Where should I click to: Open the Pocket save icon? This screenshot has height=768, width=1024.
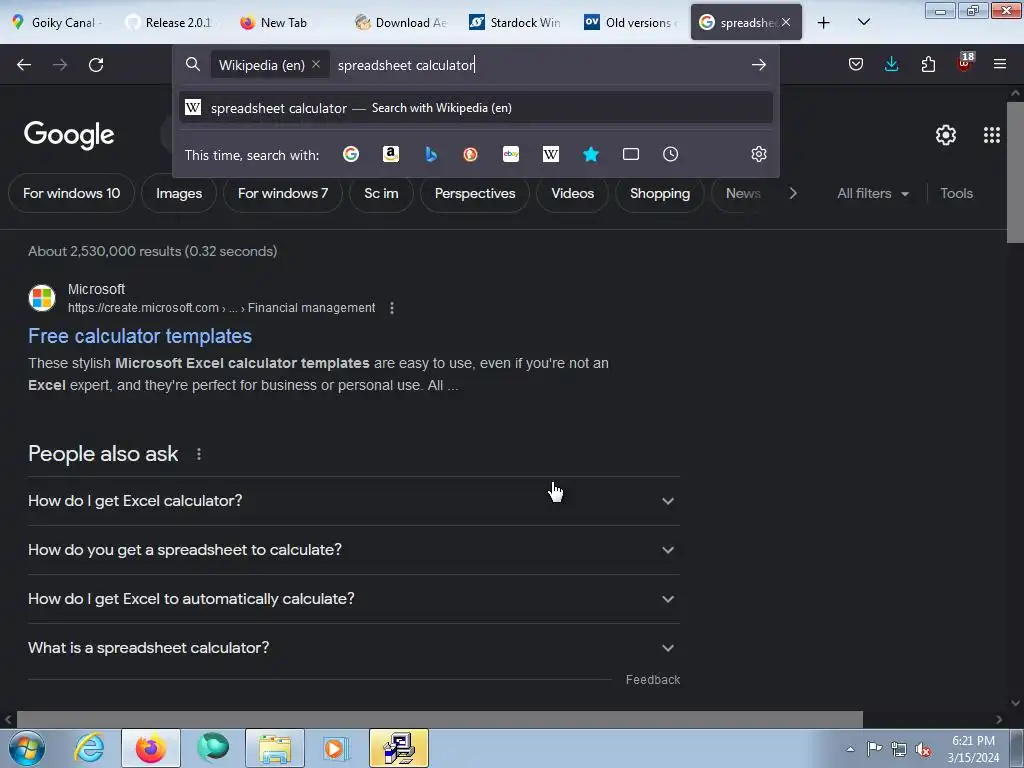[x=856, y=64]
